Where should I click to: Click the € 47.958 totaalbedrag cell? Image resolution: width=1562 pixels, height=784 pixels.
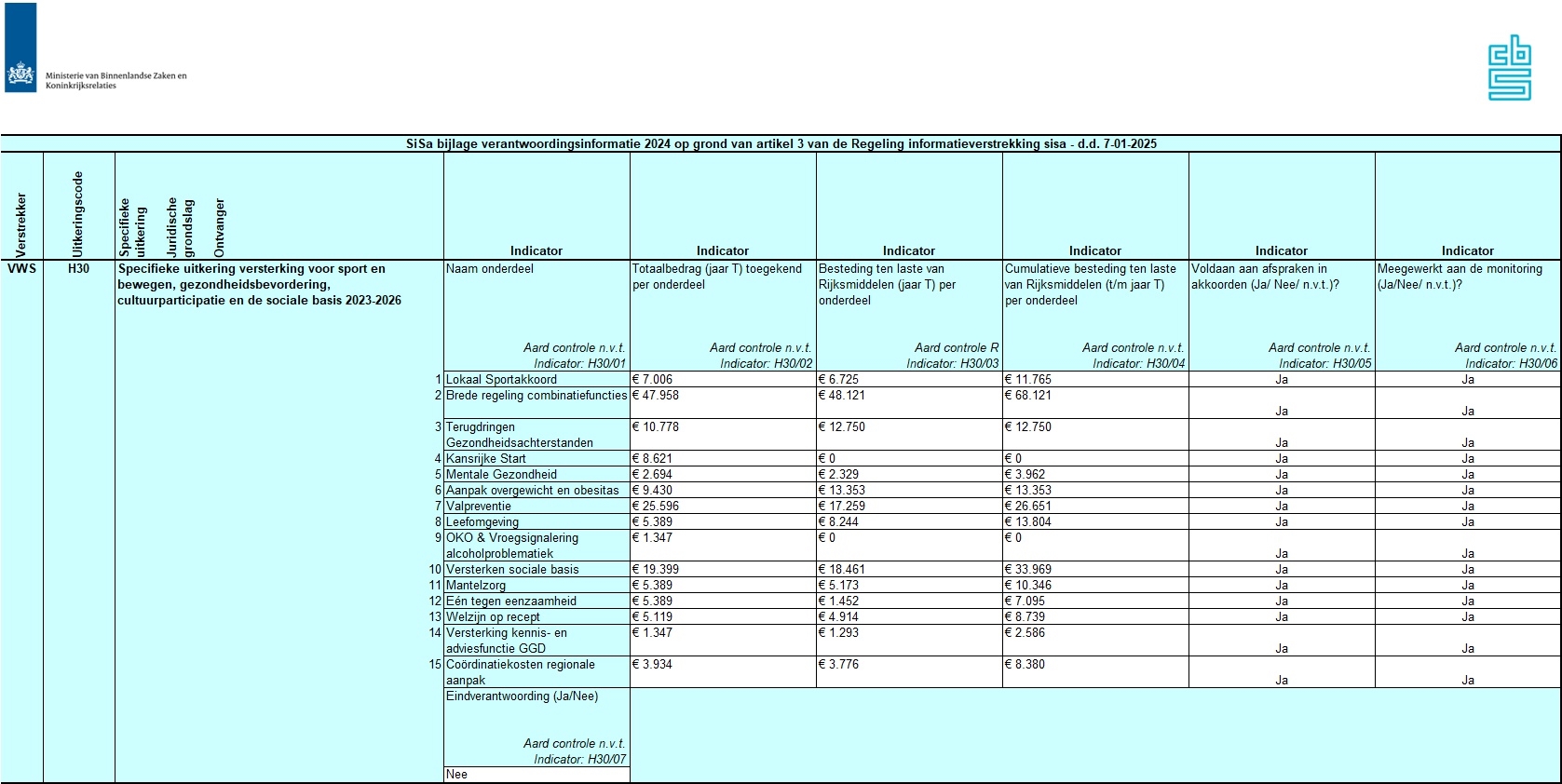click(722, 396)
